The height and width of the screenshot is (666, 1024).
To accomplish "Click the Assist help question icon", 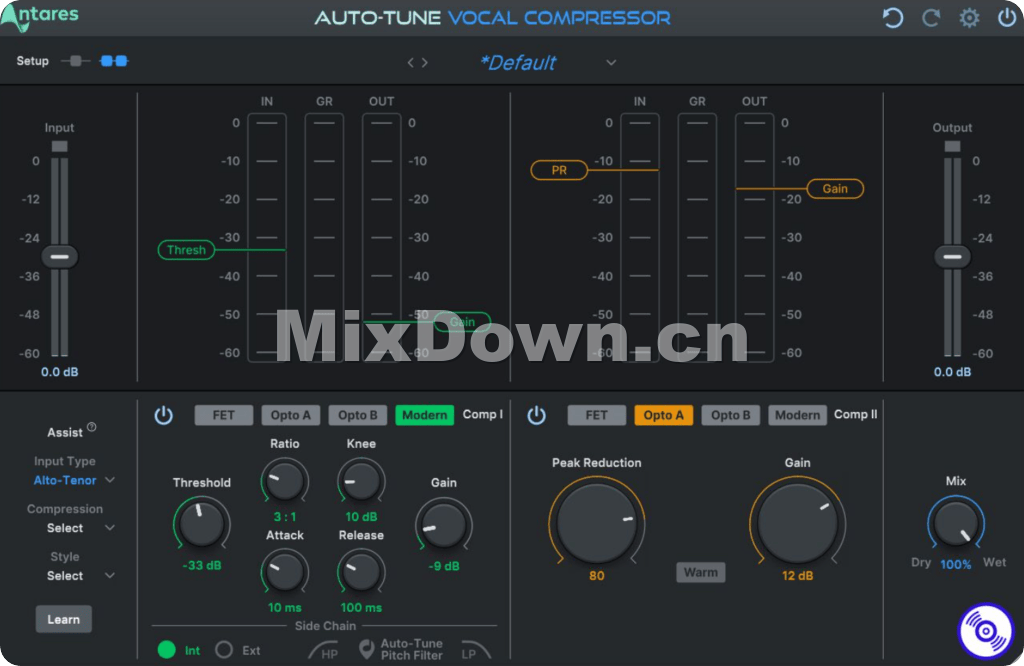I will pyautogui.click(x=92, y=428).
